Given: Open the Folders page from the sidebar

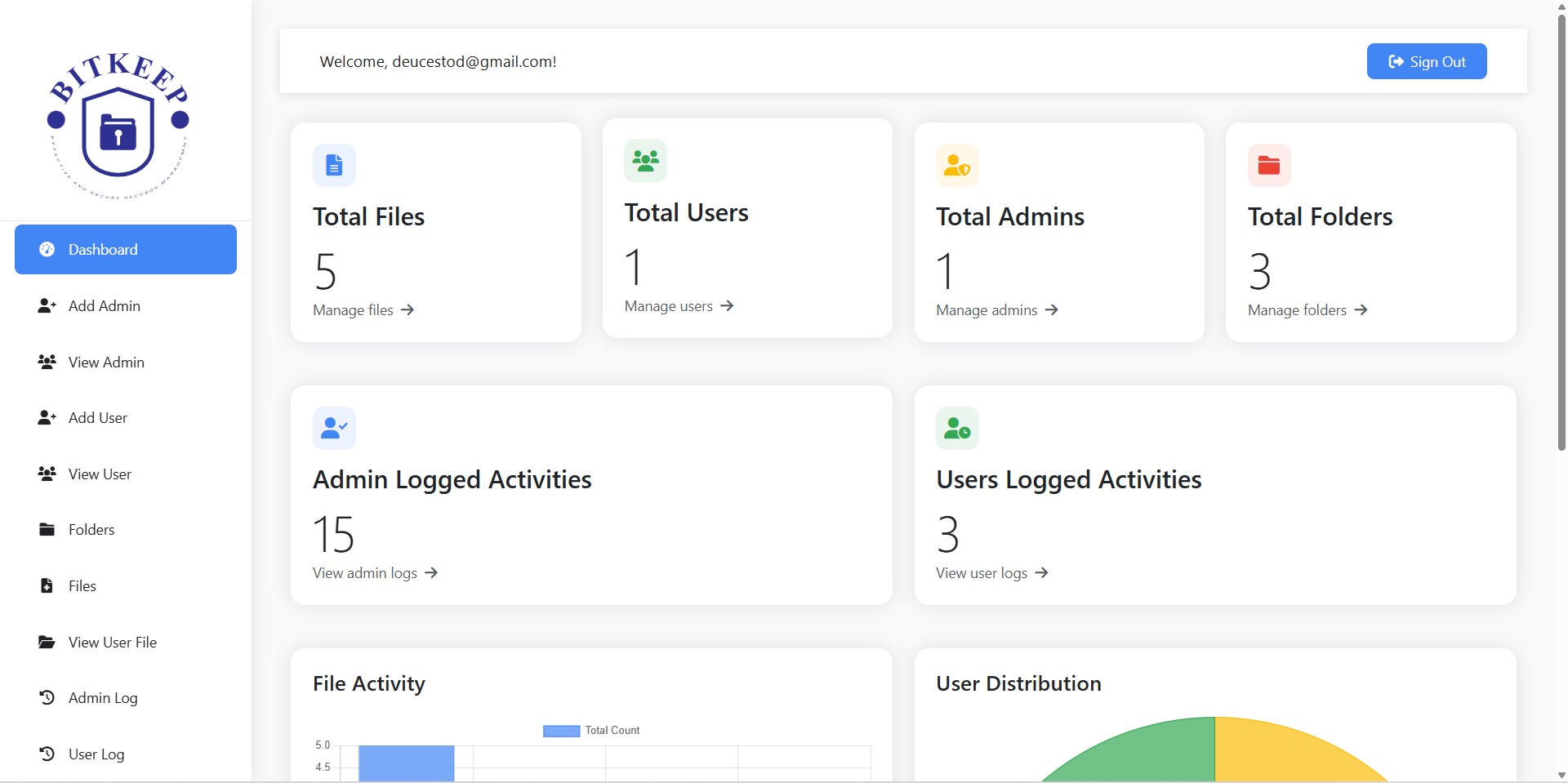Looking at the screenshot, I should pyautogui.click(x=91, y=530).
